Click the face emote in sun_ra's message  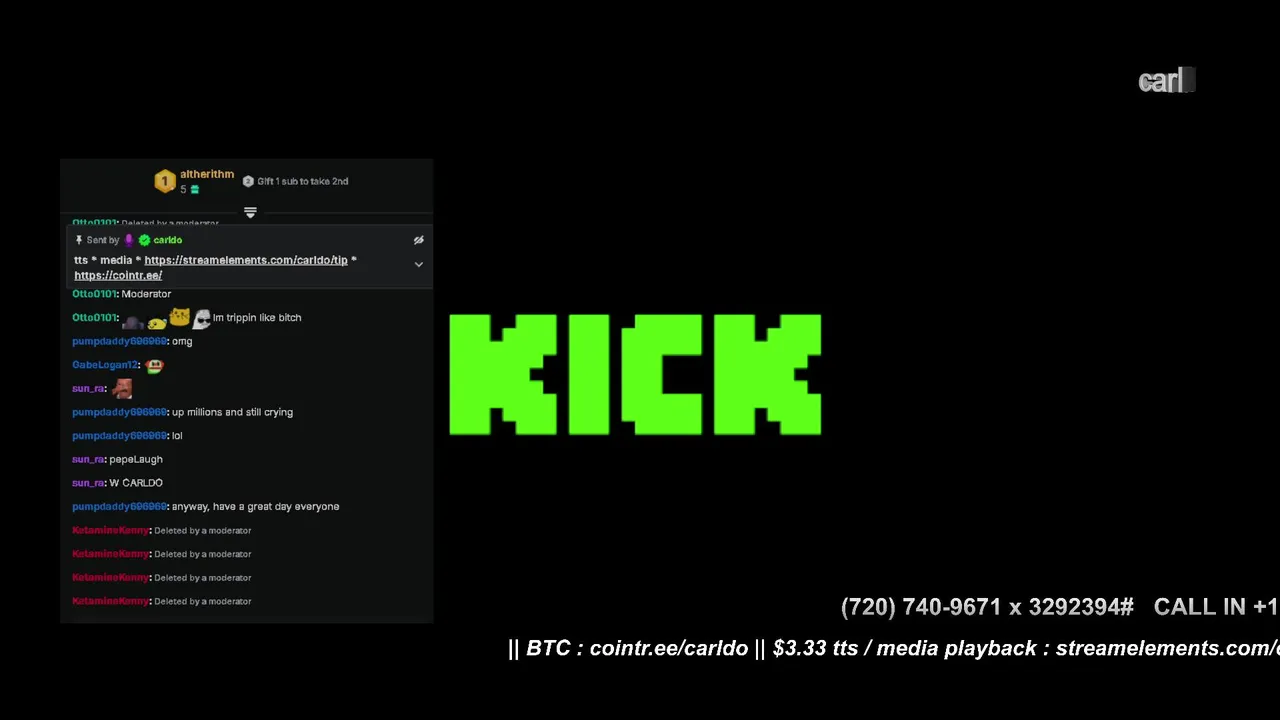(122, 388)
